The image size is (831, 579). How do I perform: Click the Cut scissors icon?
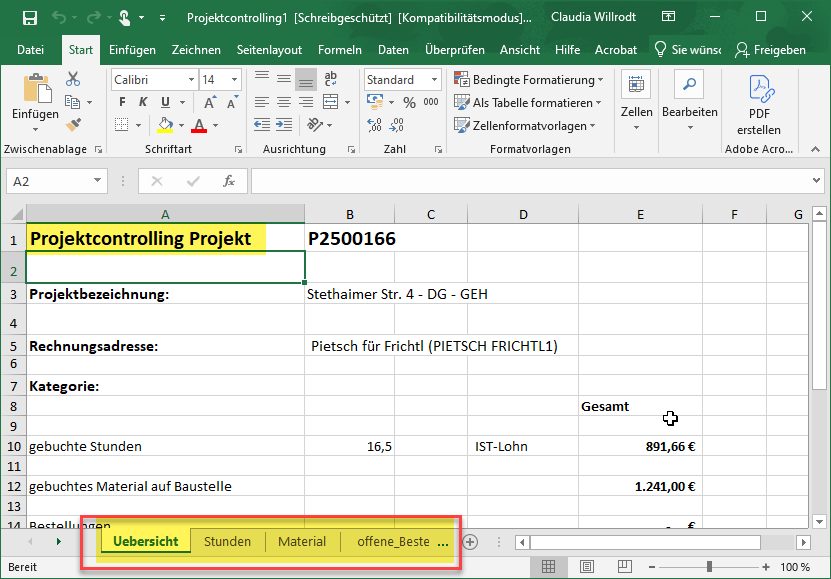73,79
